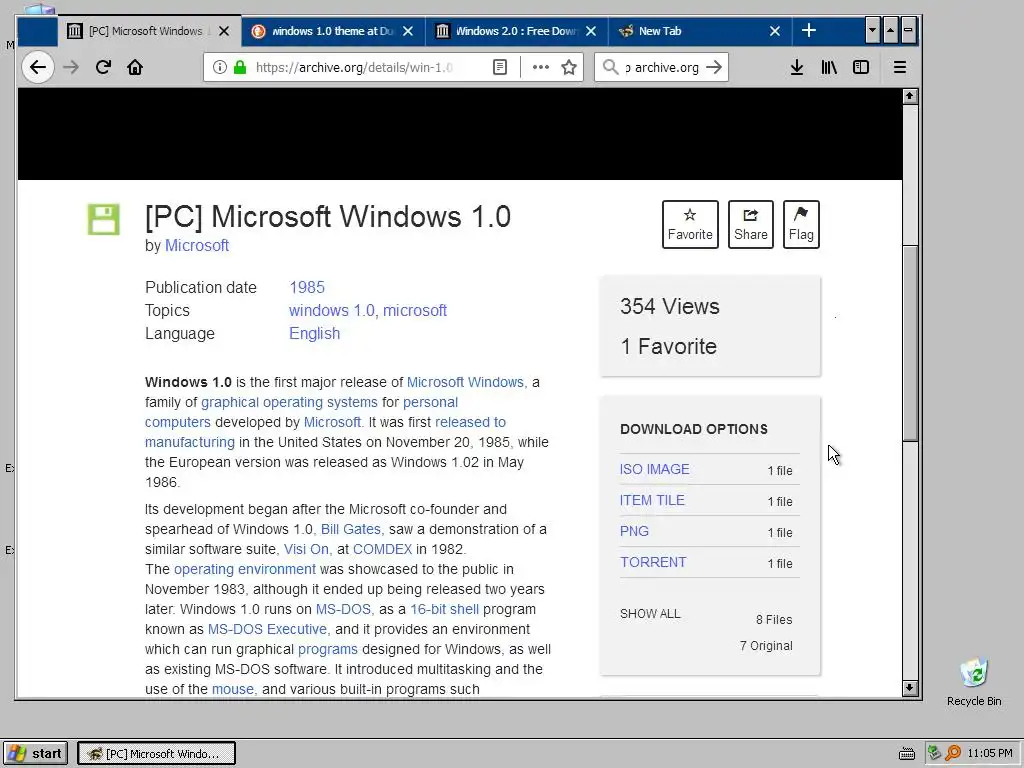The image size is (1024, 768).
Task: Click the English language link
Action: [x=314, y=333]
